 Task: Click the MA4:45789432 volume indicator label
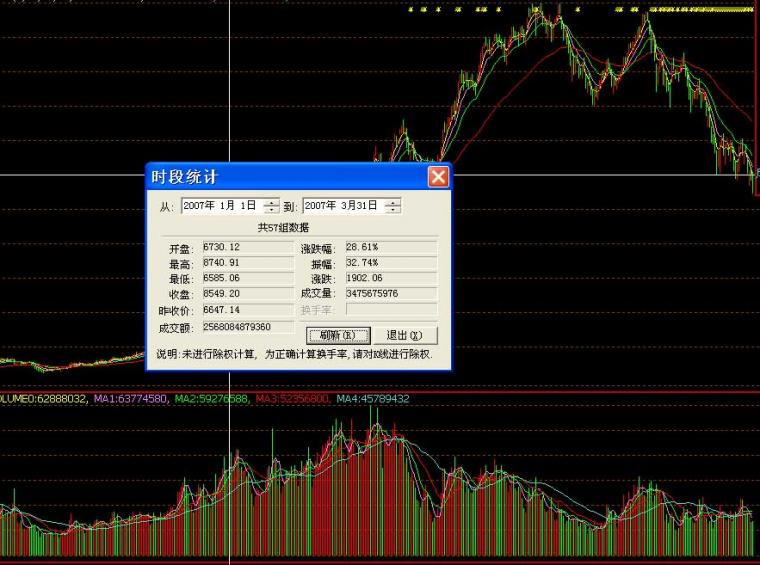373,399
